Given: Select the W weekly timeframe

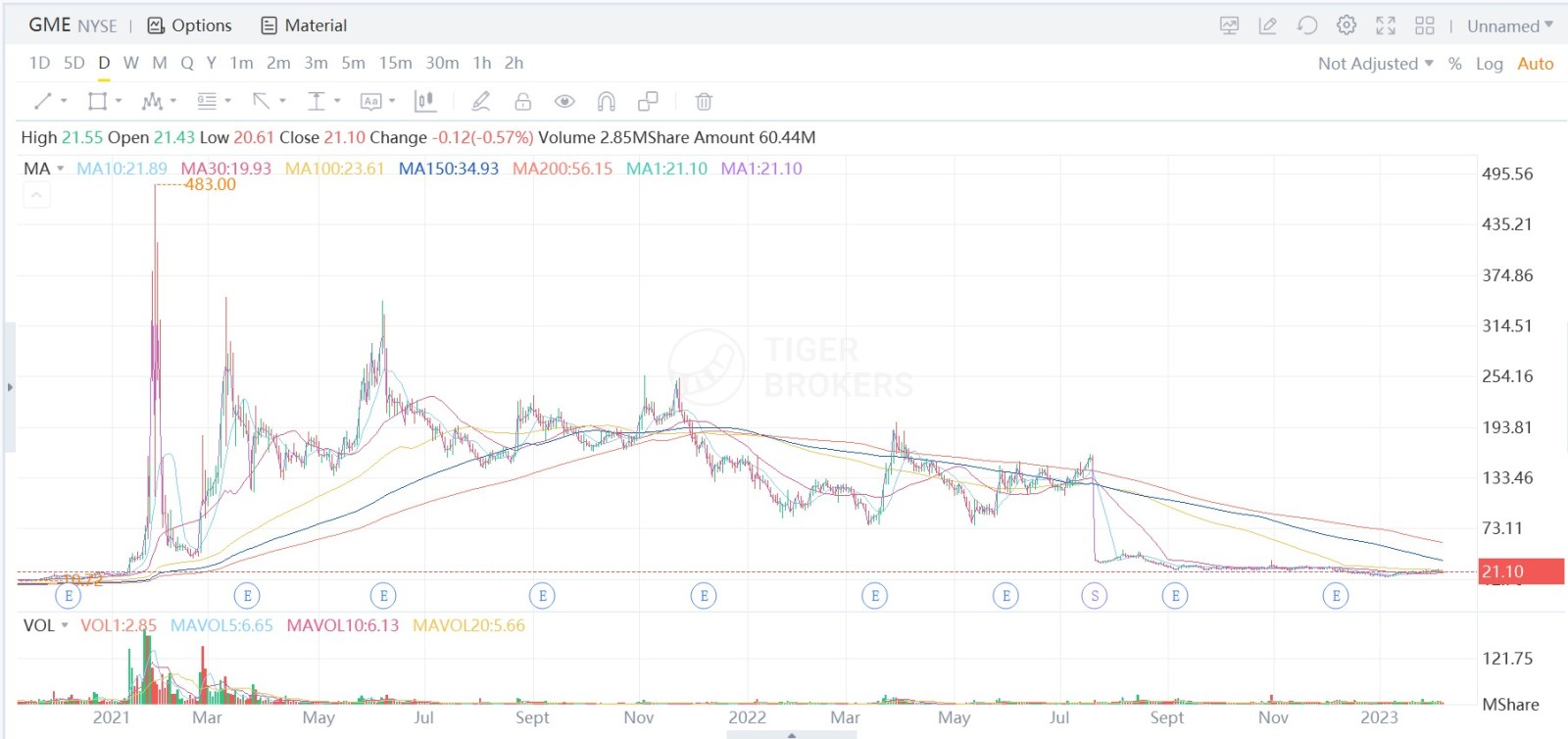Looking at the screenshot, I should (x=131, y=63).
